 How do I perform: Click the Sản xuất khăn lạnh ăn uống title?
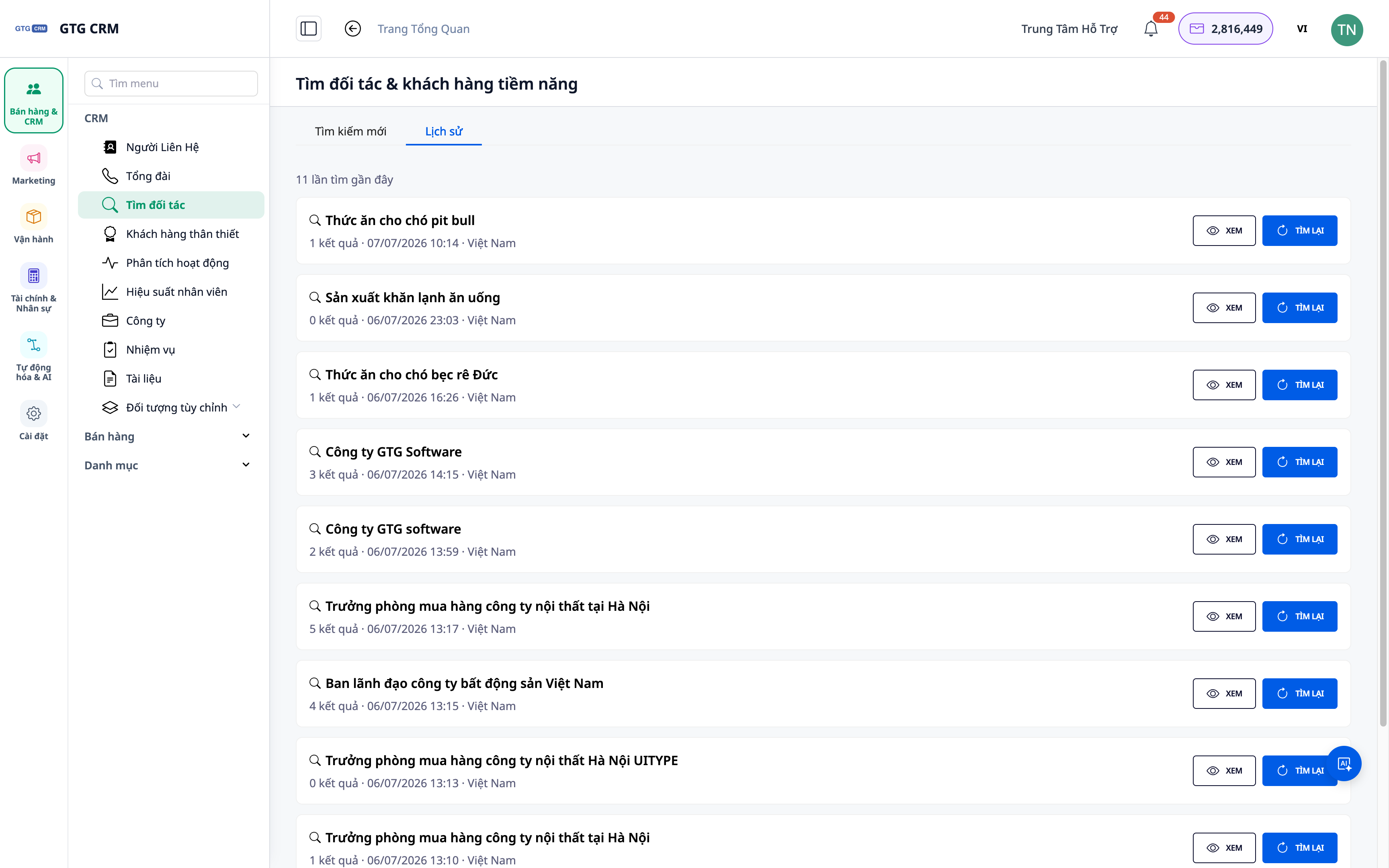point(412,297)
